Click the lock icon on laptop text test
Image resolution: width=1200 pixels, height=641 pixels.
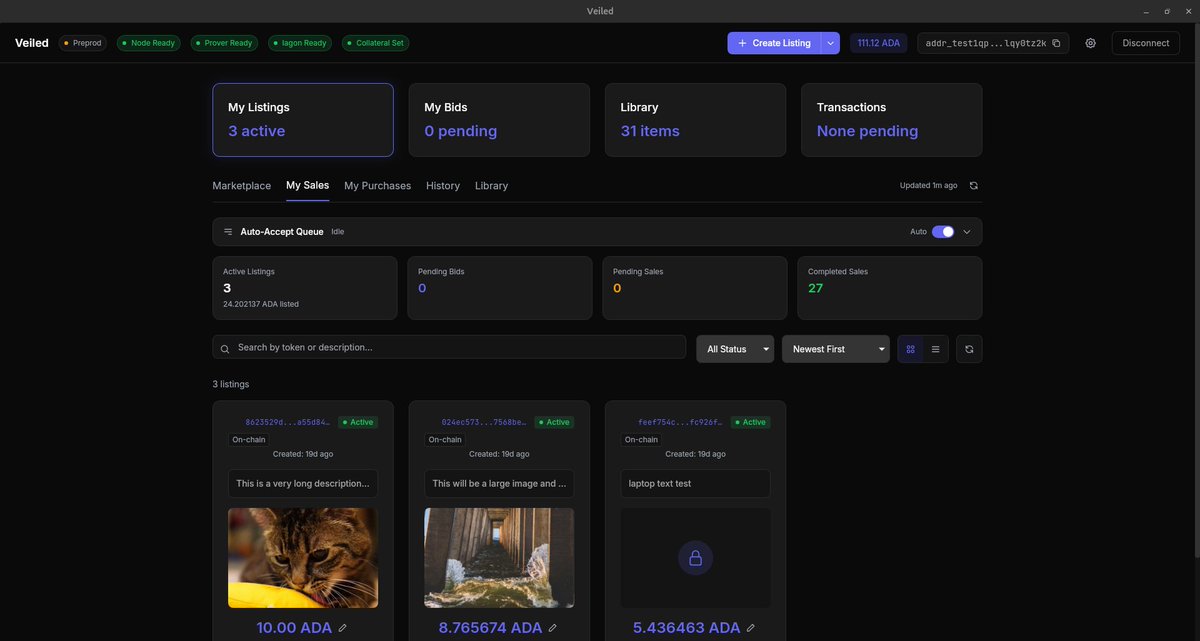click(695, 558)
